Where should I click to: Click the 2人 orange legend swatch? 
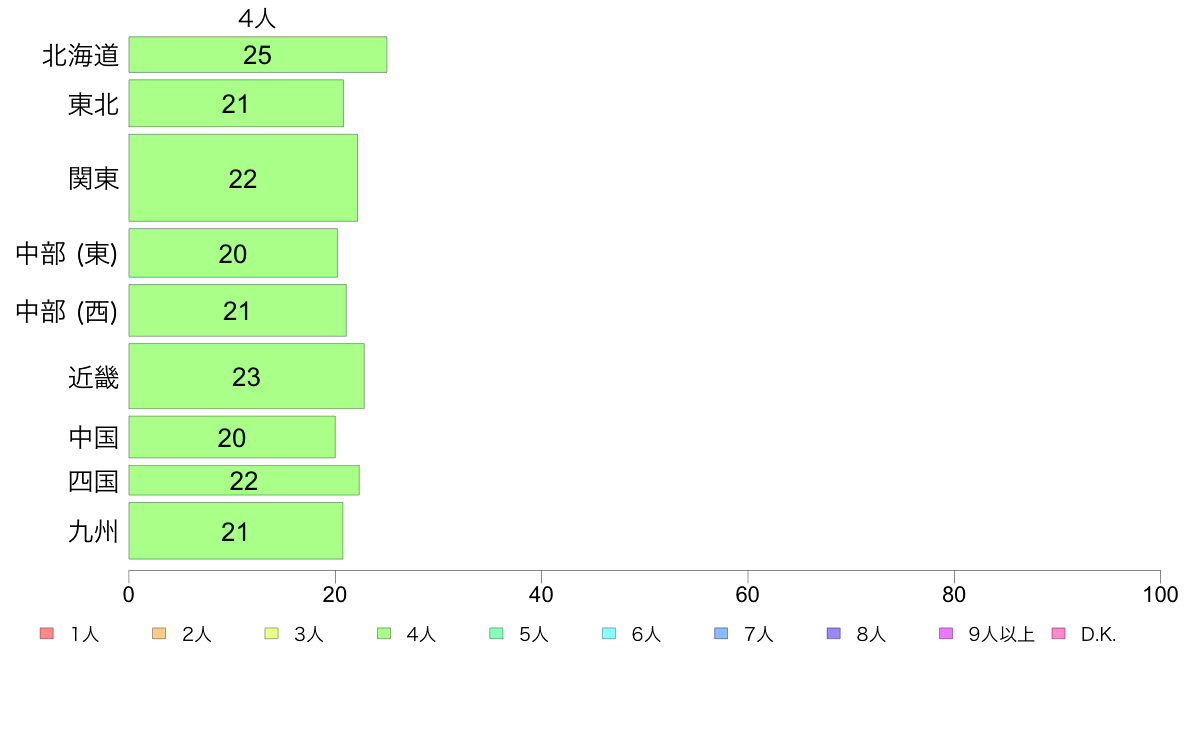(159, 634)
